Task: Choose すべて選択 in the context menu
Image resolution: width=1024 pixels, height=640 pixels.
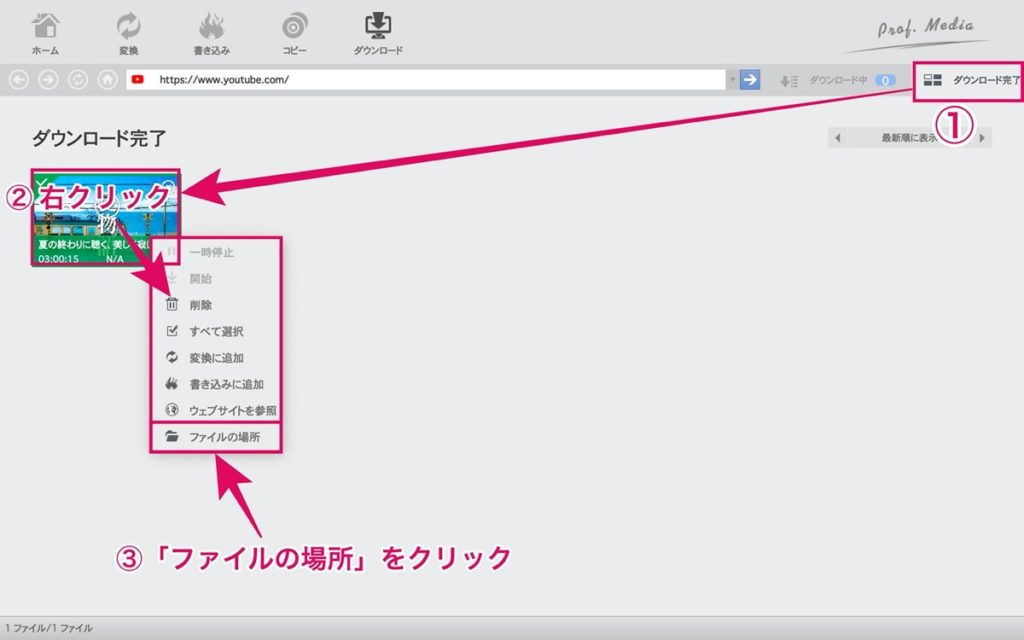Action: pos(216,331)
